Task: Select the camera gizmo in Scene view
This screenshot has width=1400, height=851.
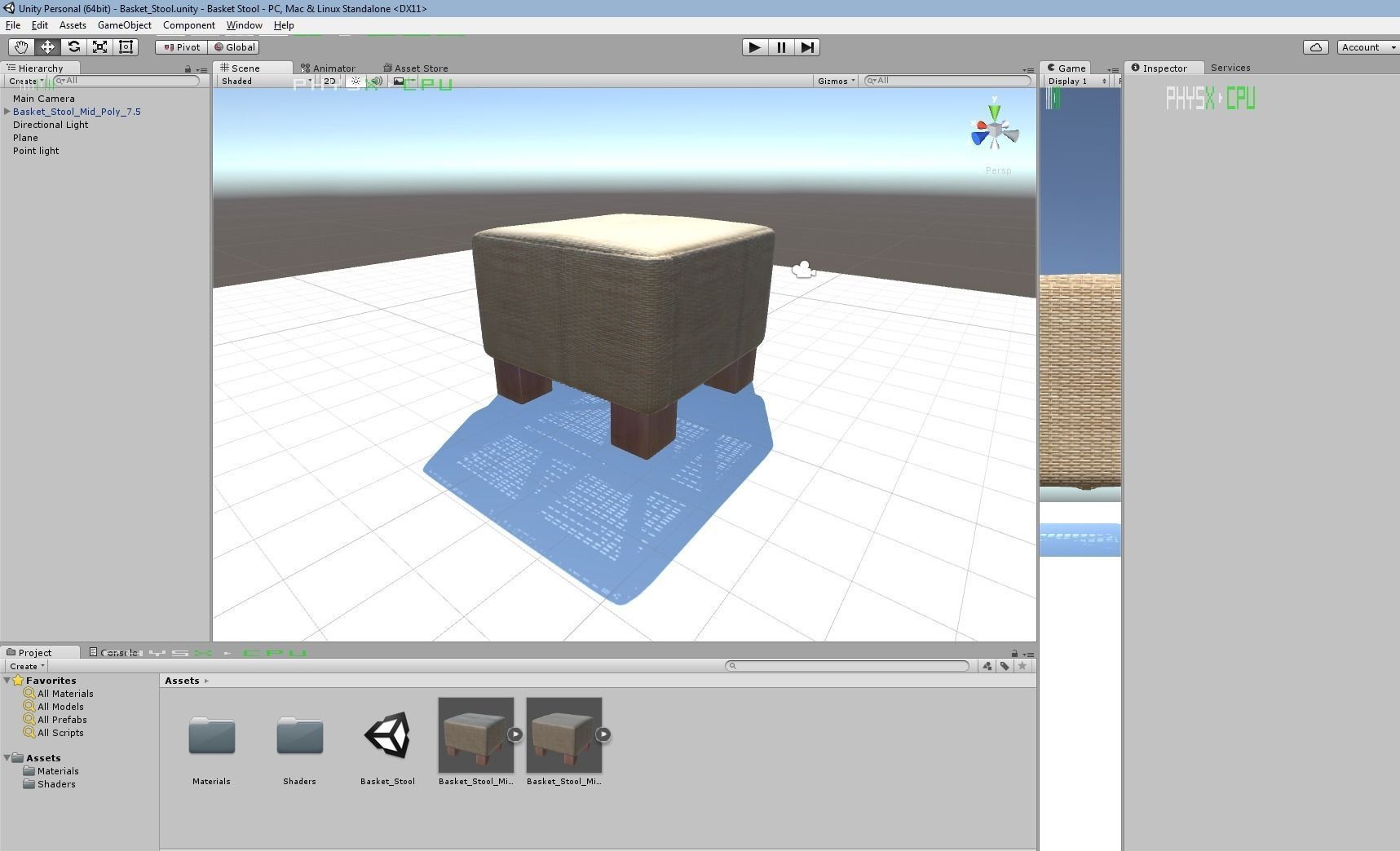Action: pyautogui.click(x=804, y=270)
